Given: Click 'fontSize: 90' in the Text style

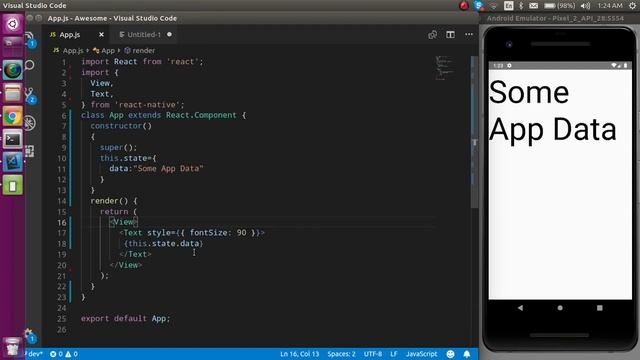Looking at the screenshot, I should click(x=218, y=233).
